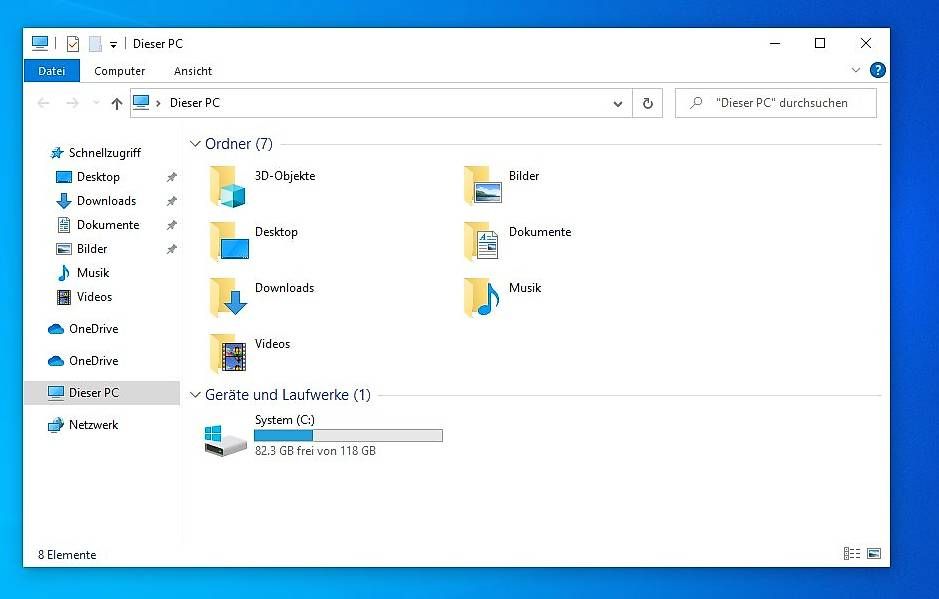Click the Dieser PC breadcrumb in the address bar
Screen dimensions: 939x599
(x=195, y=103)
